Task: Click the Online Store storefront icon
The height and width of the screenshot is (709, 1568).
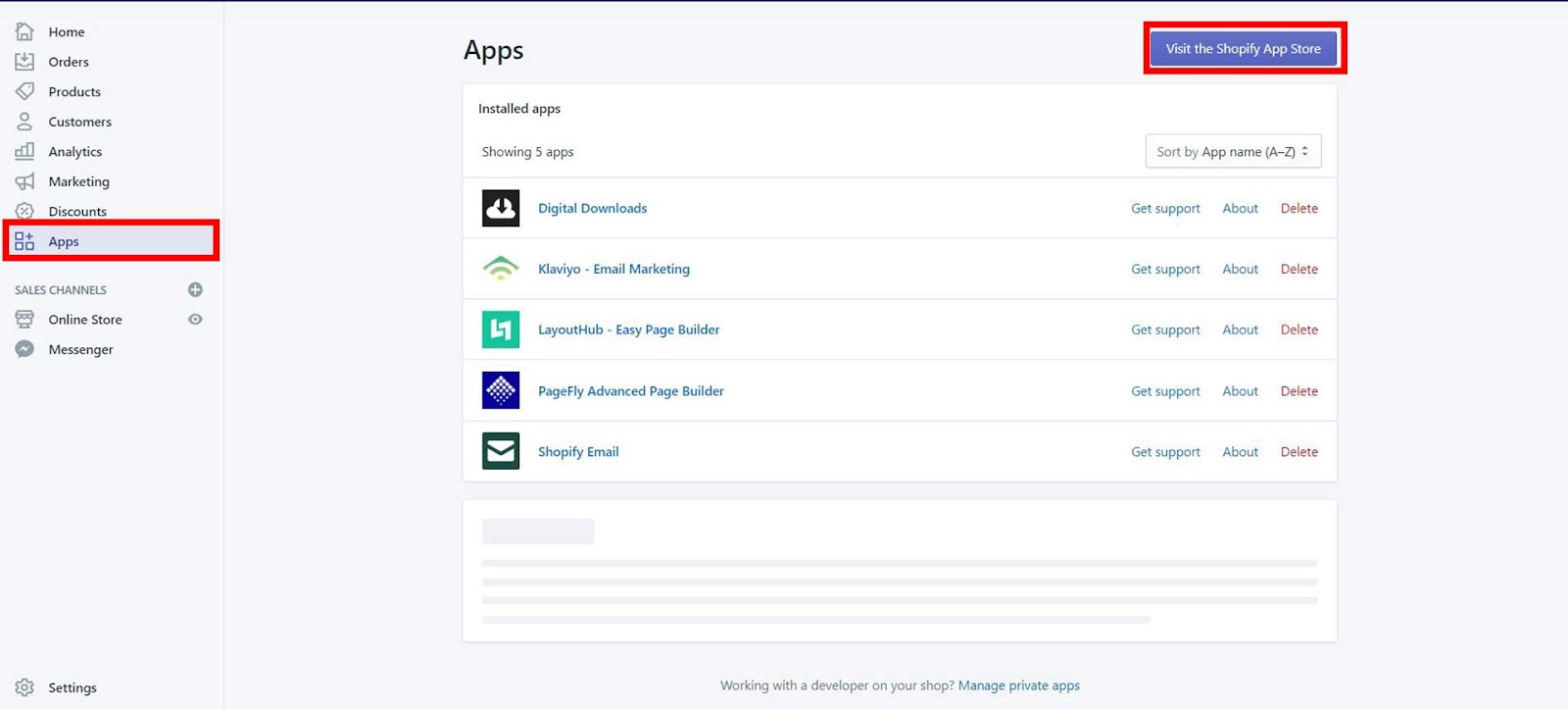Action: click(24, 320)
